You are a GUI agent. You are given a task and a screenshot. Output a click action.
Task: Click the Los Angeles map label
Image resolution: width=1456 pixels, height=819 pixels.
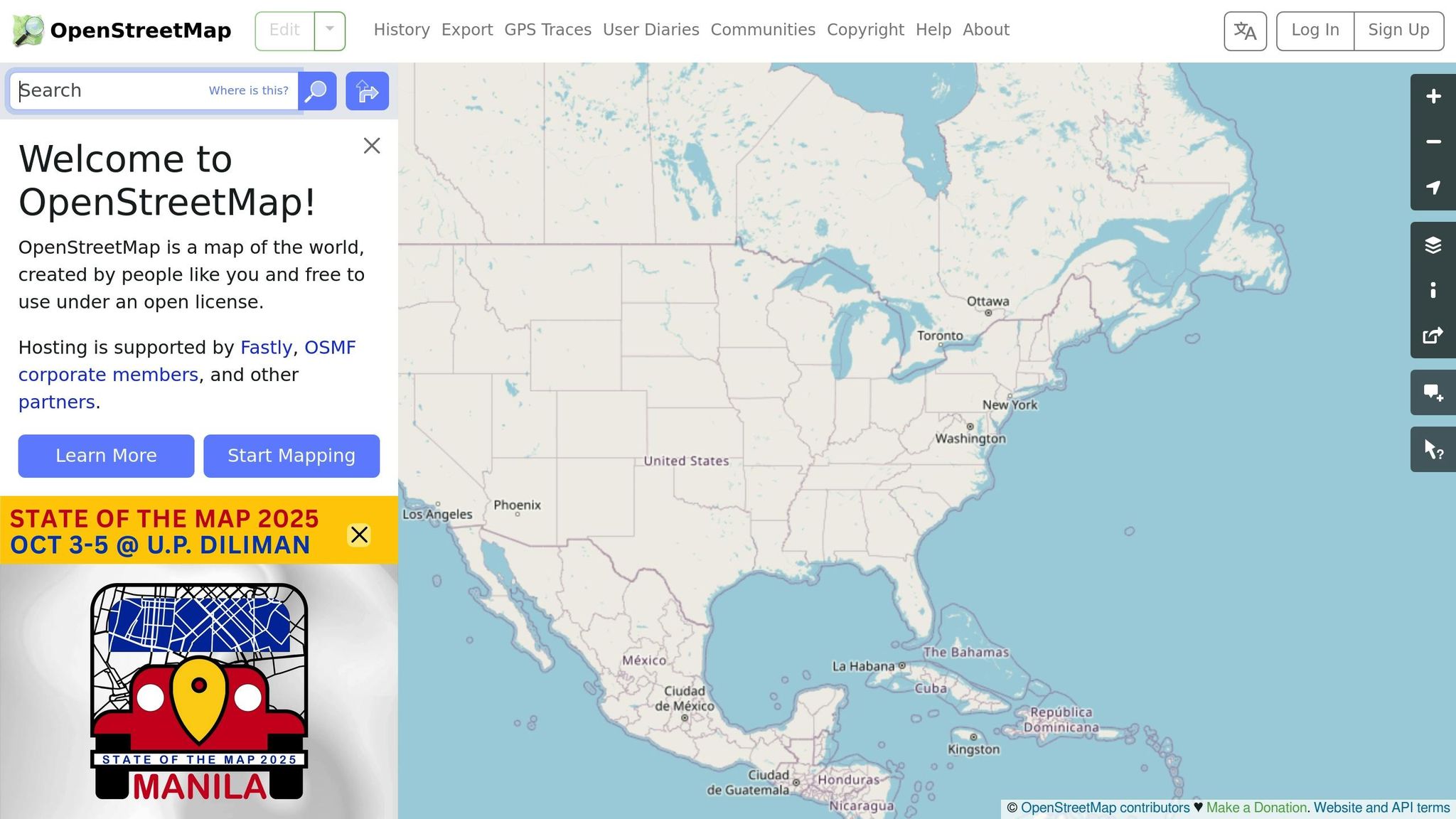[x=437, y=514]
